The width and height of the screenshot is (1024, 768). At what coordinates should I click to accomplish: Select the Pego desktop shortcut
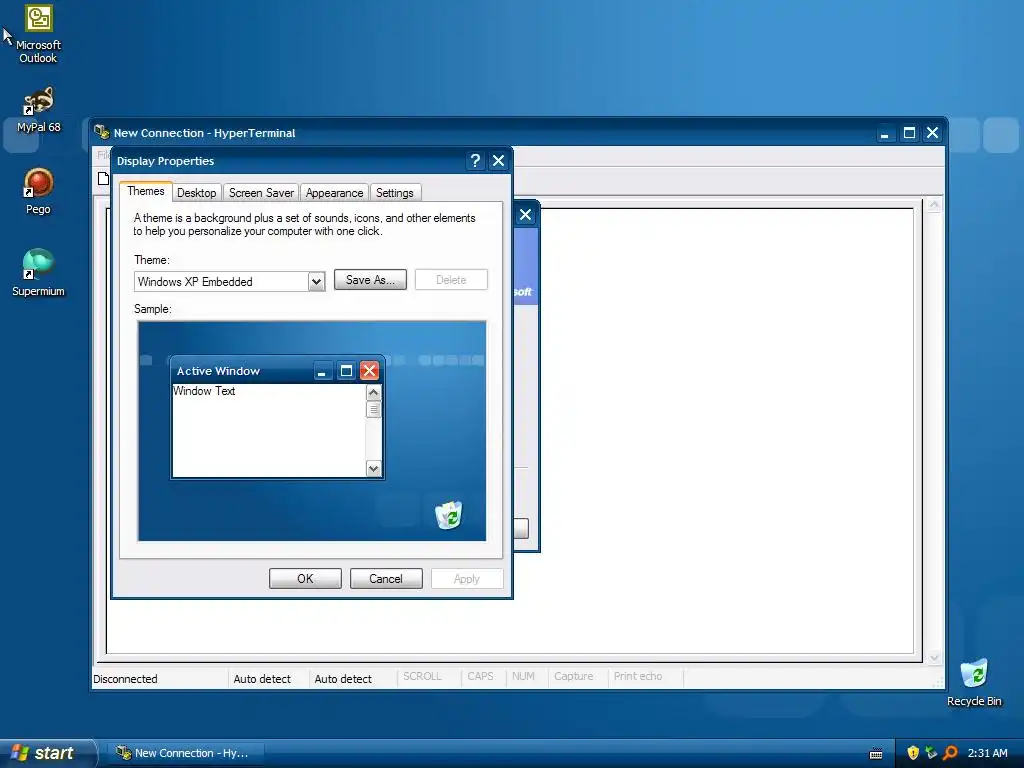coord(39,191)
